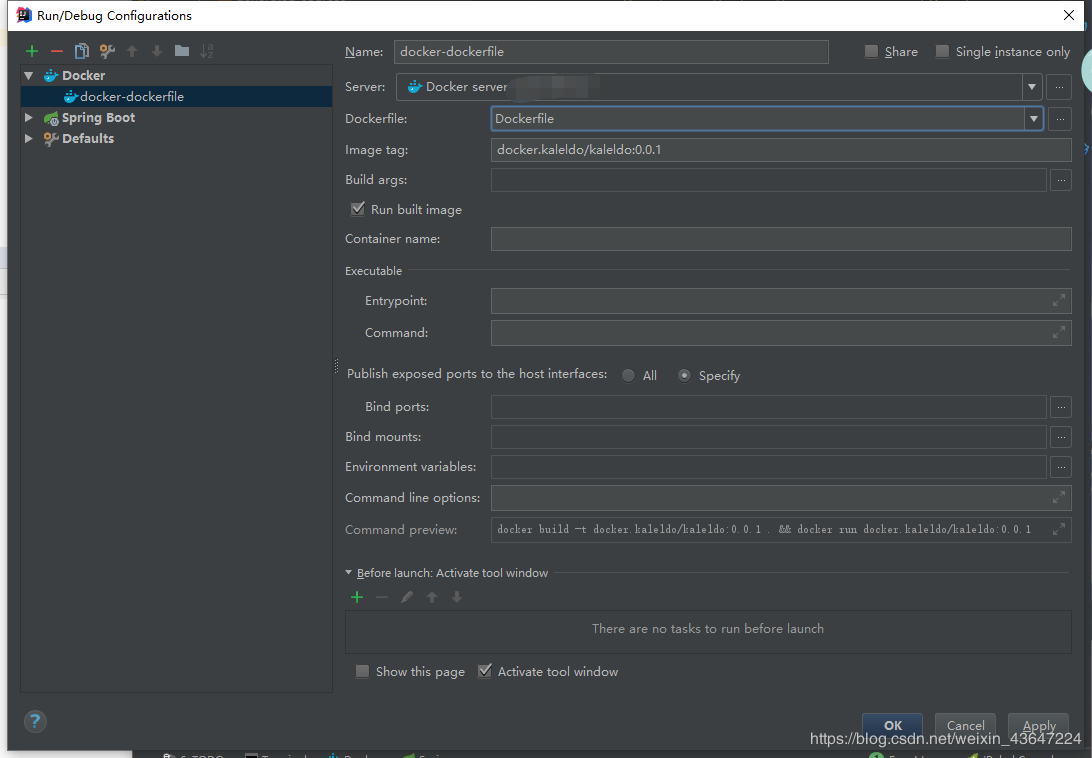
Task: Remove the selected configuration with the minus icon
Action: (x=57, y=51)
